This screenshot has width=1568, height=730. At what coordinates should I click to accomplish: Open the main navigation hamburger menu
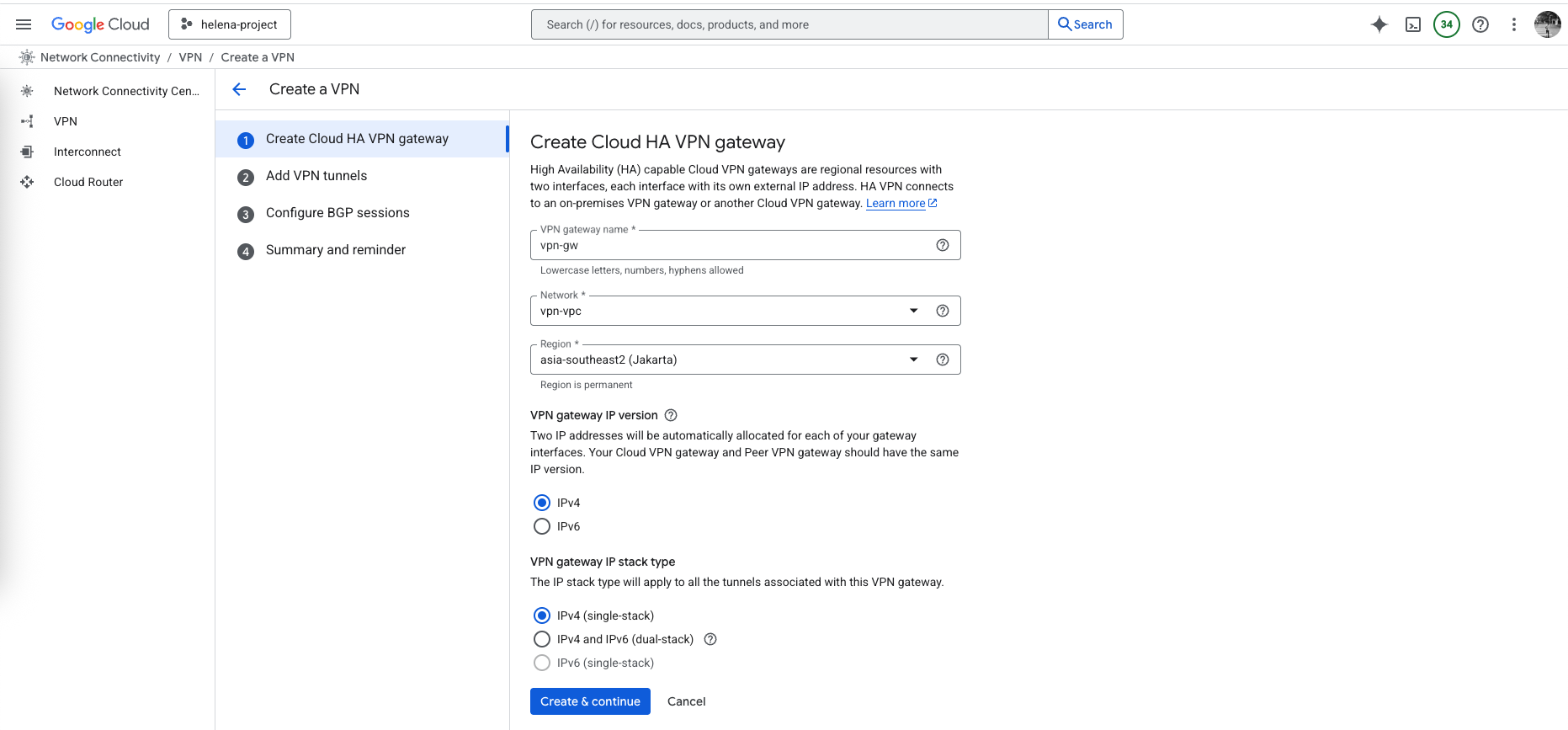(24, 24)
